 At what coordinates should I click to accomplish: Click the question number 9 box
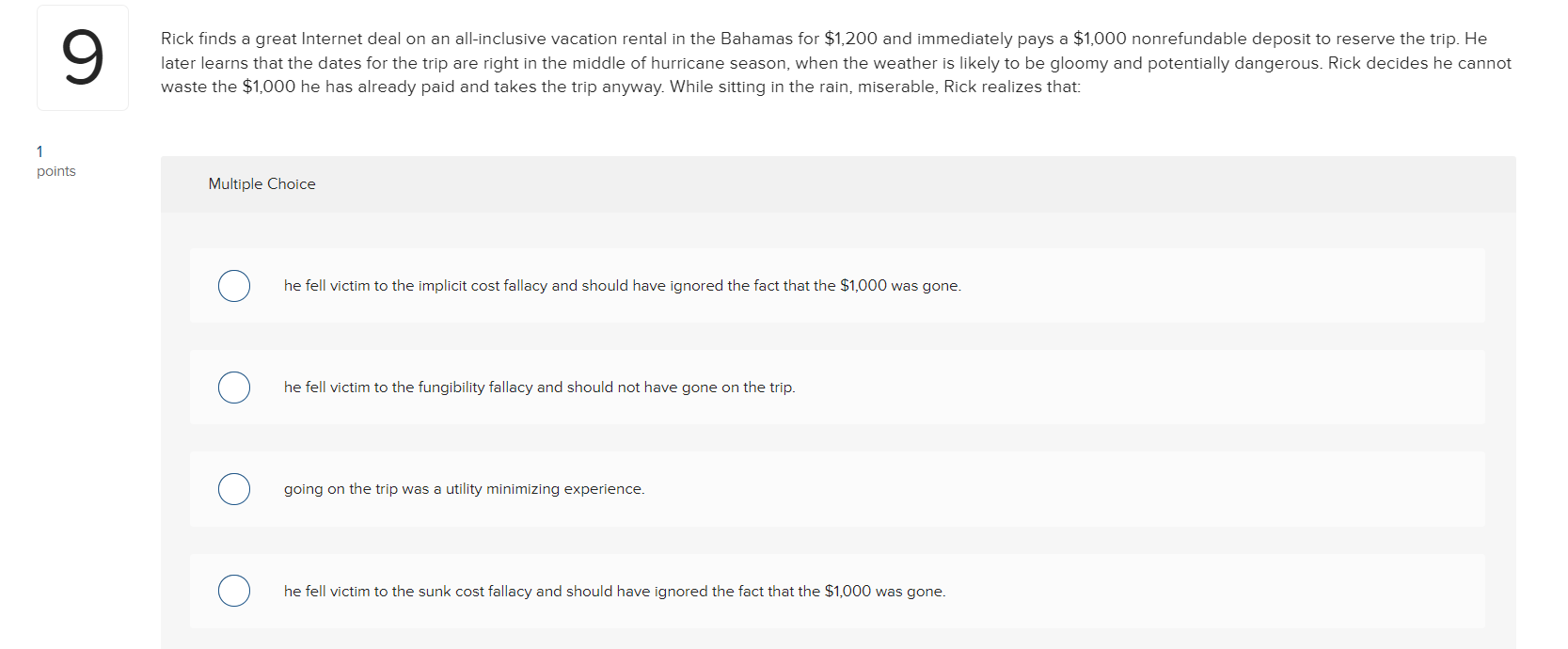click(83, 58)
